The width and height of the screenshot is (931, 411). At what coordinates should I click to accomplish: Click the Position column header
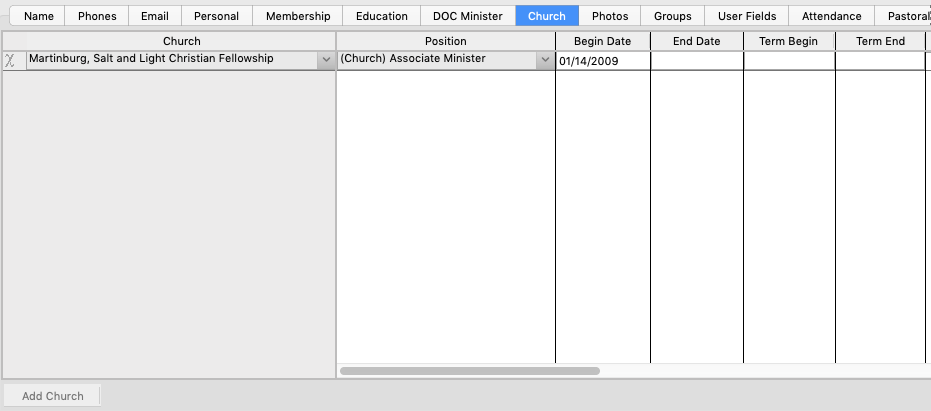445,41
